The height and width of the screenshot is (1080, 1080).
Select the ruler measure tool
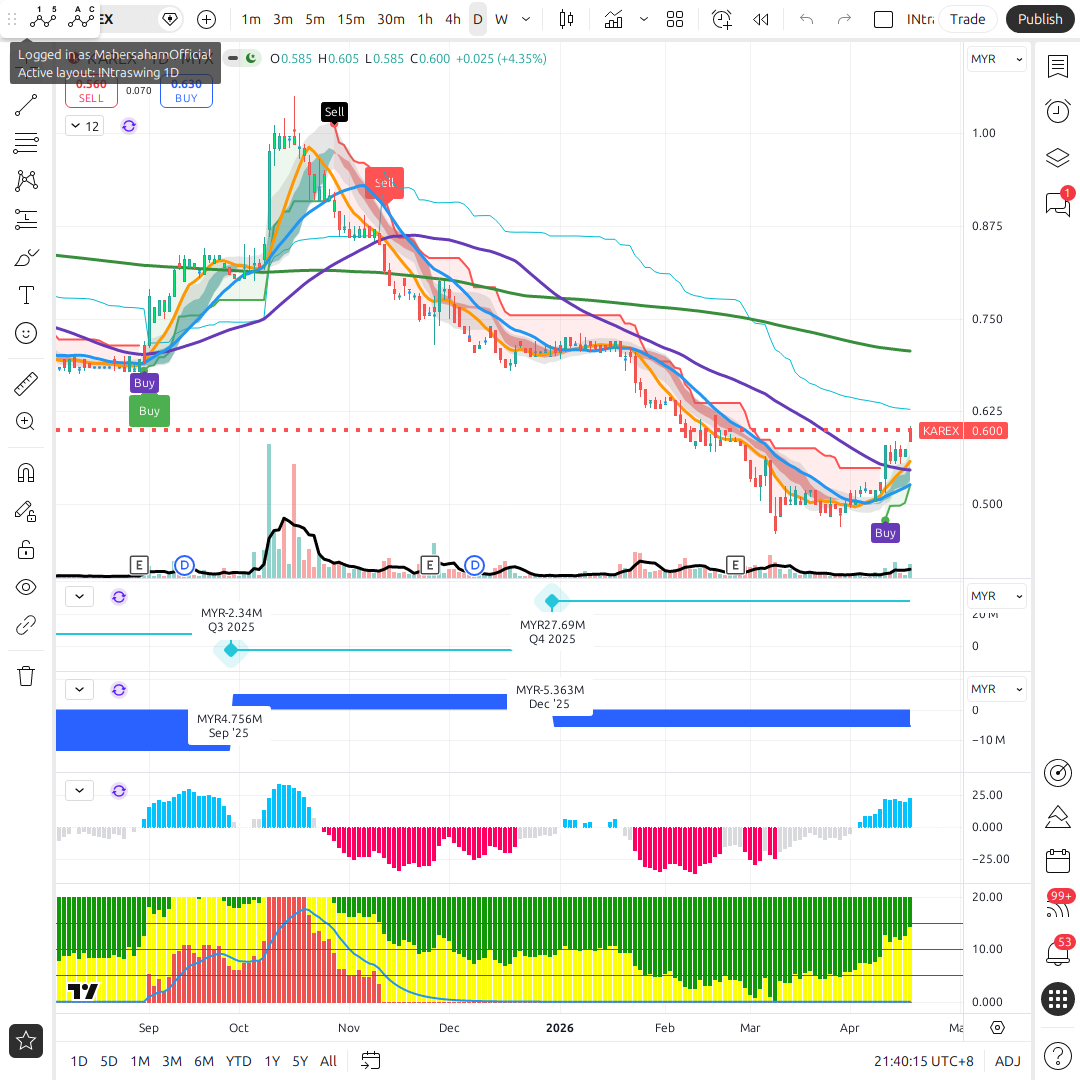tap(26, 384)
